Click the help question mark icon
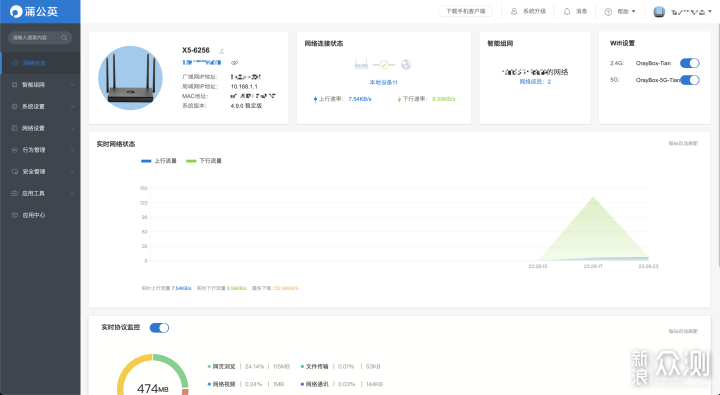 pos(608,12)
